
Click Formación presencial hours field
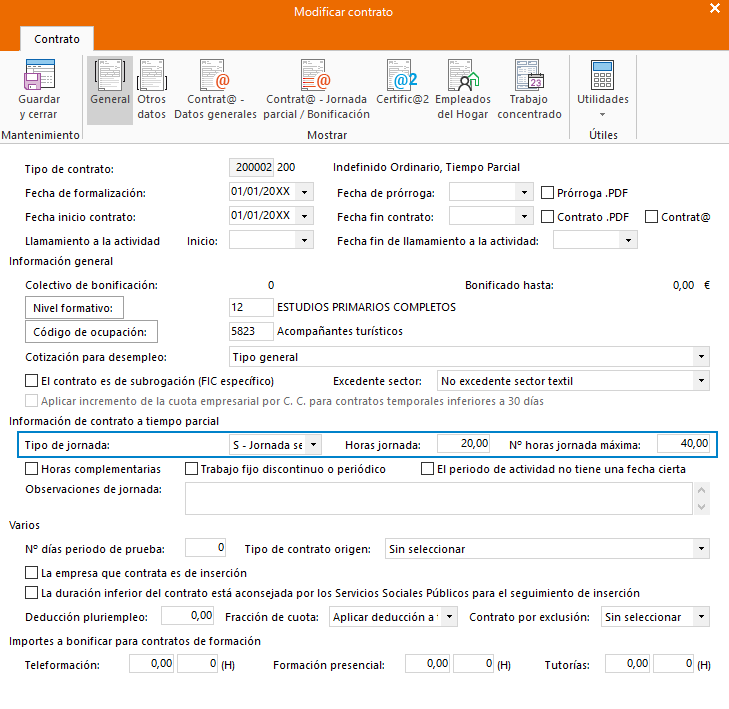474,663
